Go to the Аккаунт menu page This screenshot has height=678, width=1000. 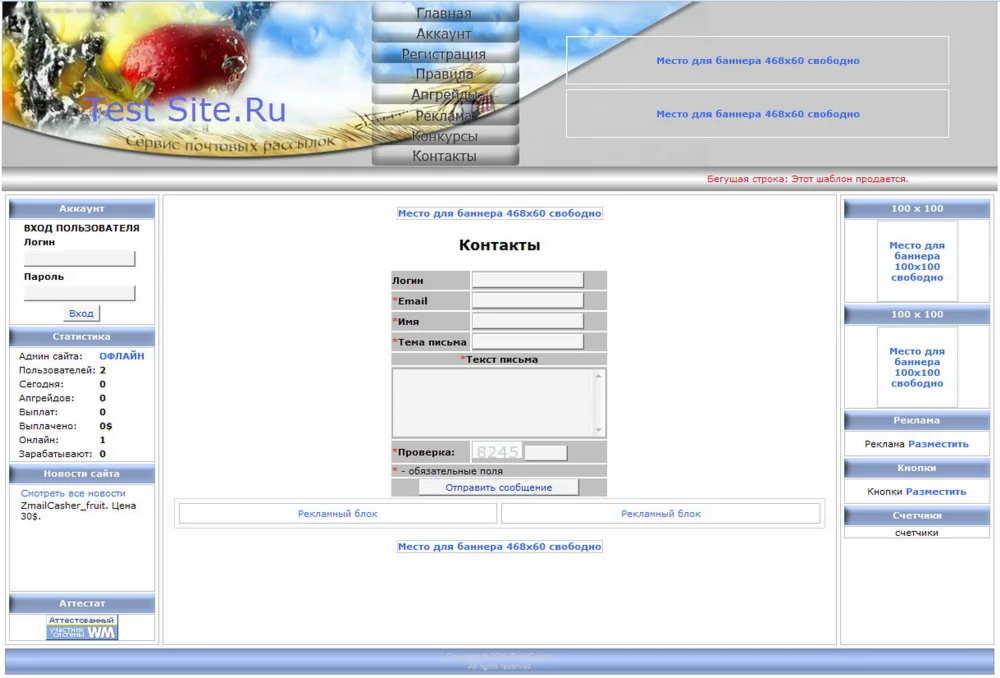[x=445, y=33]
